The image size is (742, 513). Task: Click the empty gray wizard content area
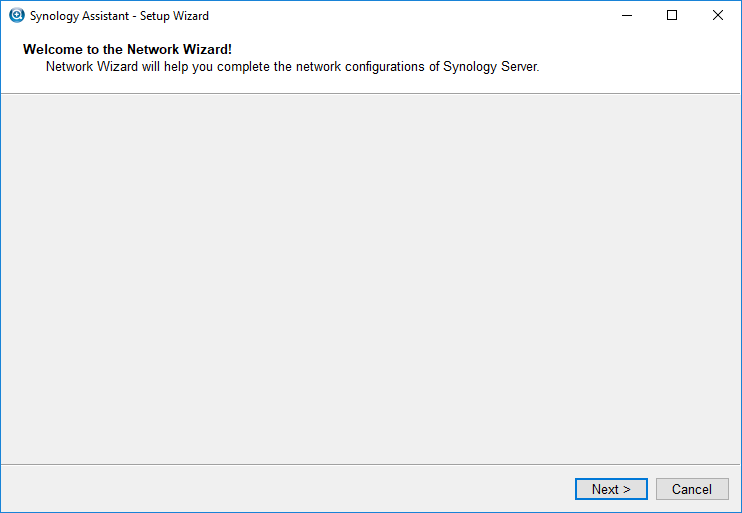point(371,279)
